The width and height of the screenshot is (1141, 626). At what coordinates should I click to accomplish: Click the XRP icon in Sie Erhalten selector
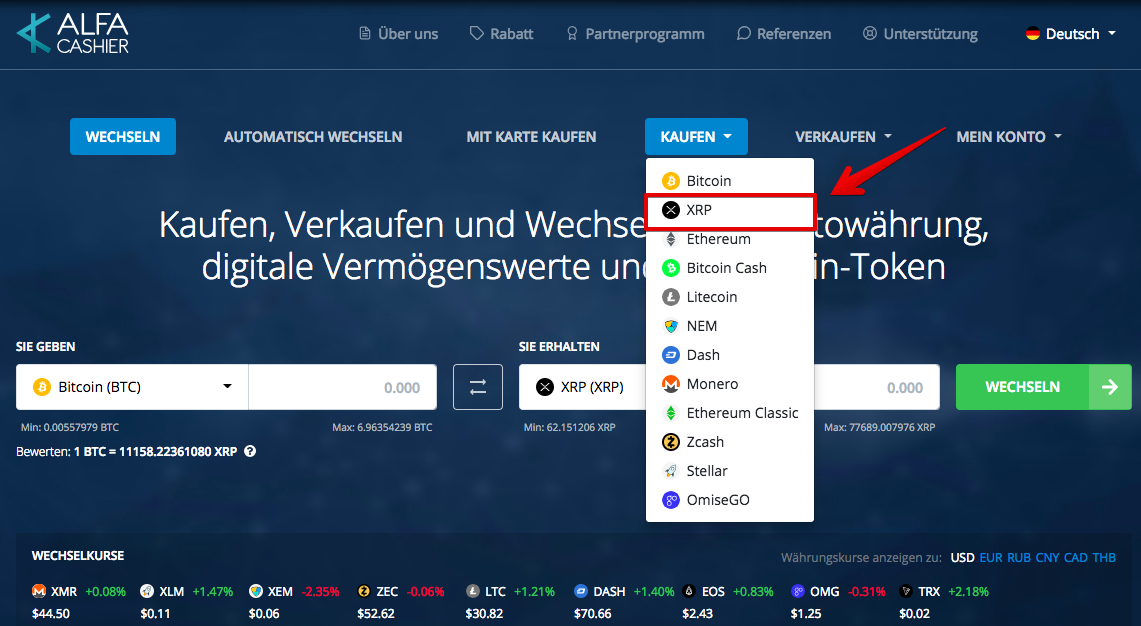coord(544,387)
